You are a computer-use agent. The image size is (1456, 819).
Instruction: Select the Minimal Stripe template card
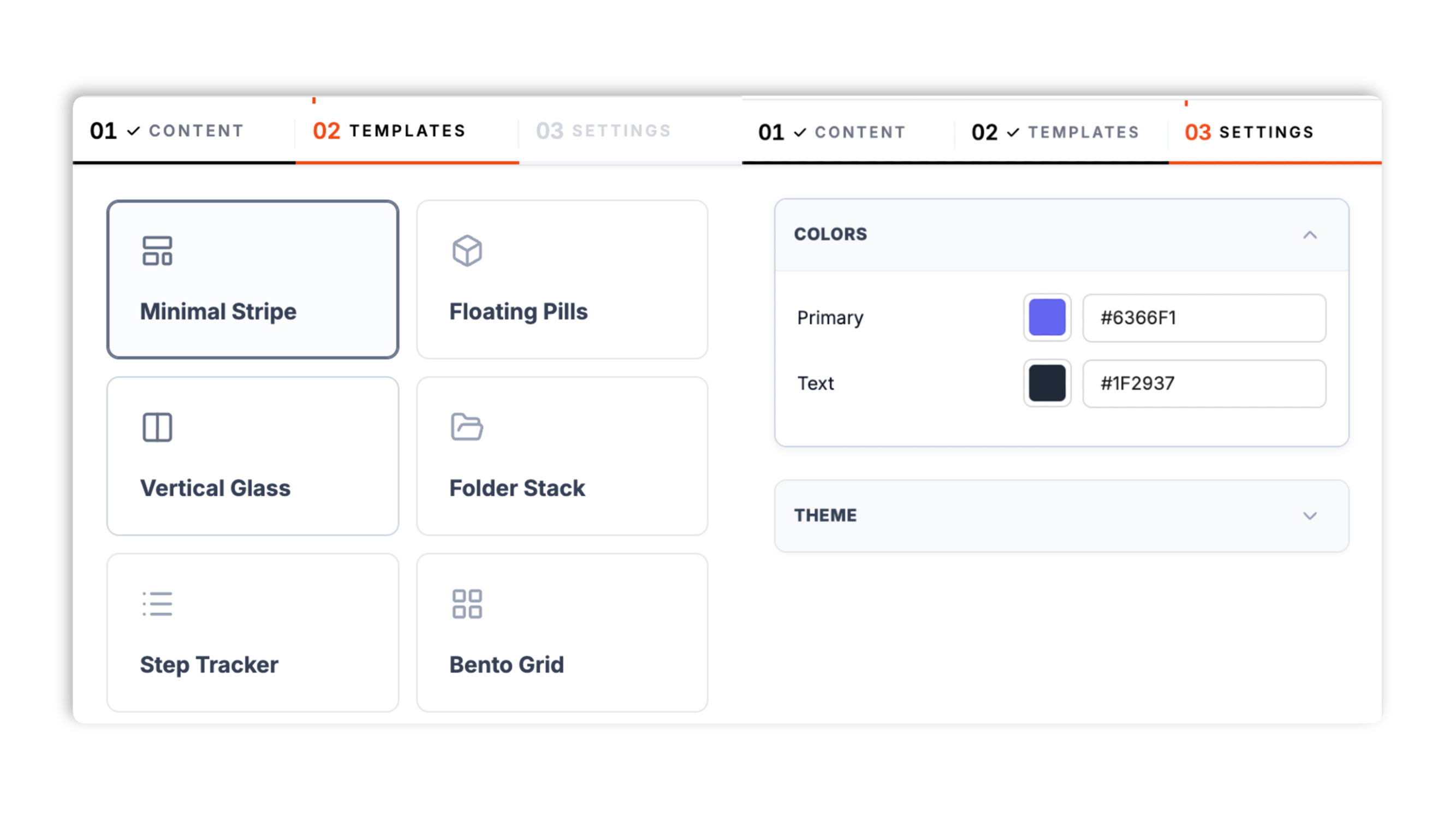pyautogui.click(x=253, y=279)
